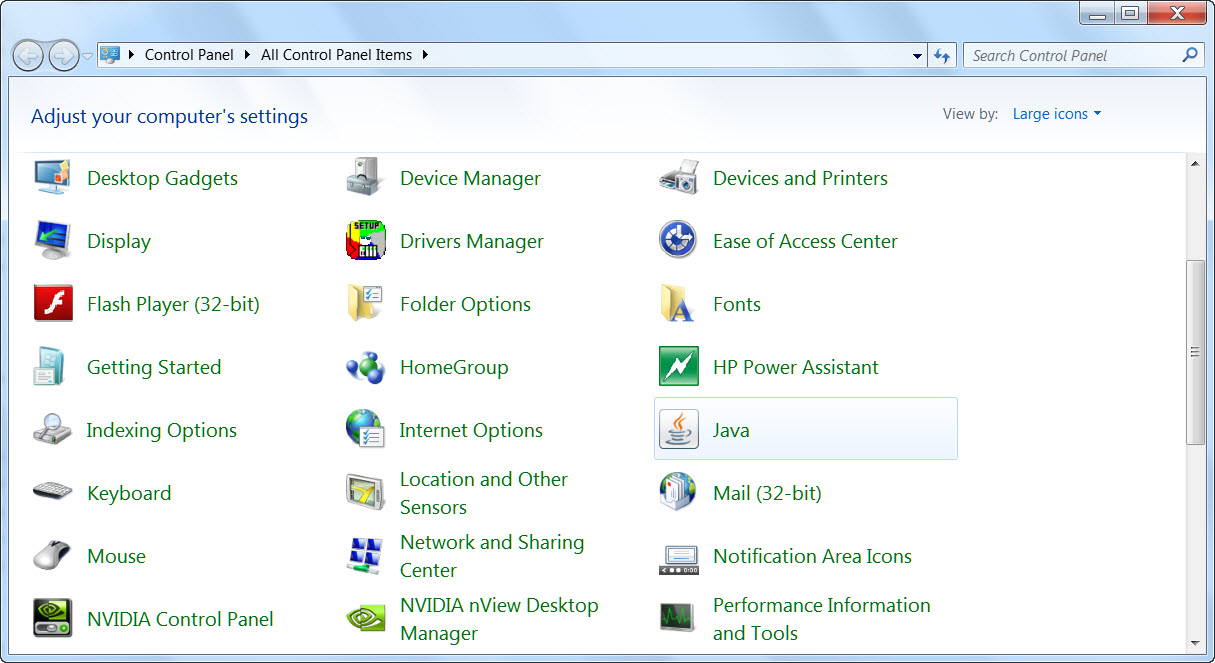The width and height of the screenshot is (1215, 663).
Task: Go forward with the Forward arrow button
Action: pyautogui.click(x=63, y=56)
